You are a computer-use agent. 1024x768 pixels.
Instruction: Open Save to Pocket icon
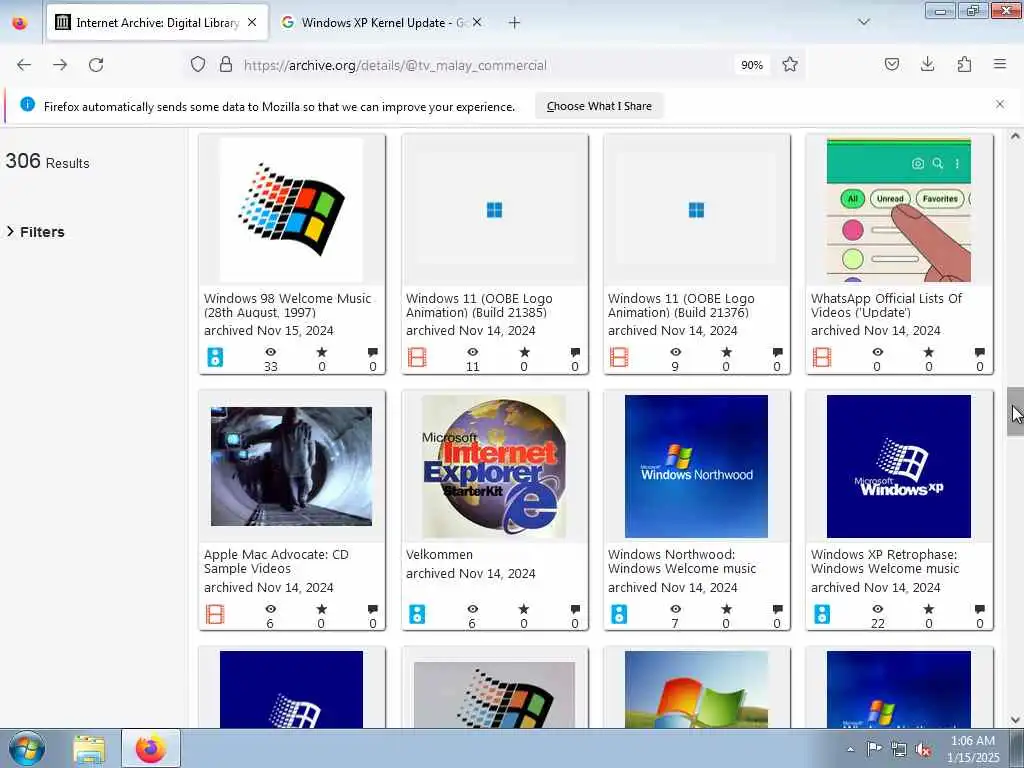(x=892, y=64)
